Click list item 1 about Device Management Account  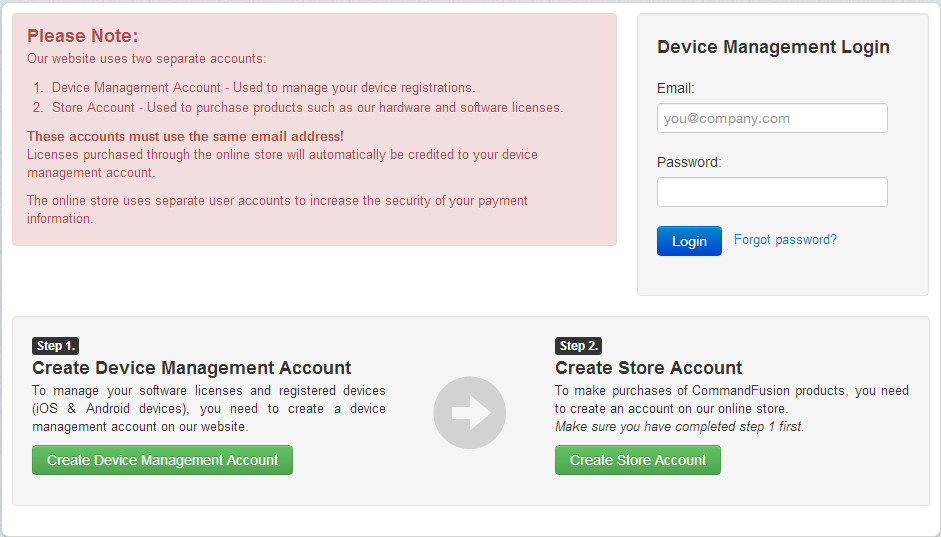[263, 88]
